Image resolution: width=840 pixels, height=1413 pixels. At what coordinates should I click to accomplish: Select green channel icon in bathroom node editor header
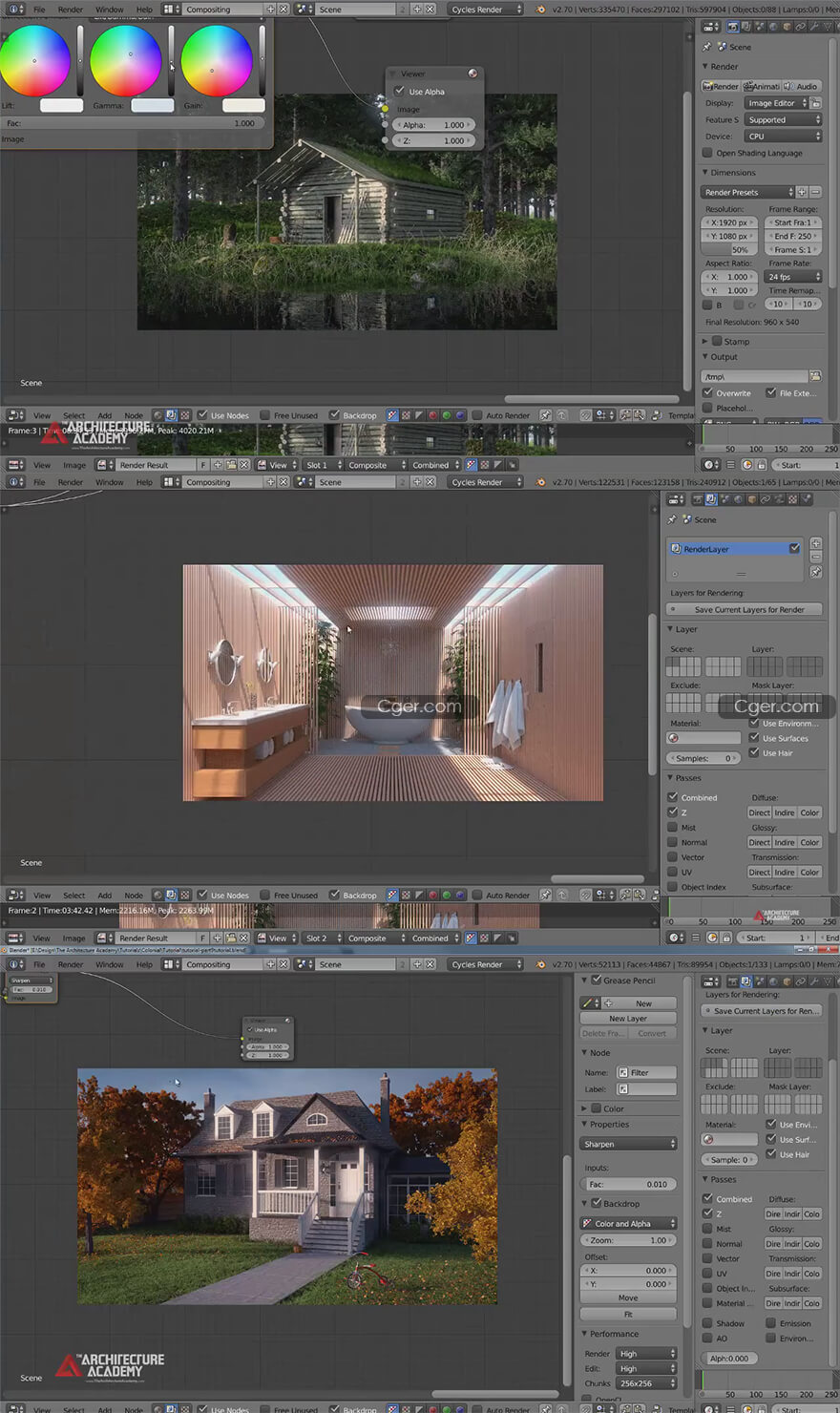pos(446,896)
